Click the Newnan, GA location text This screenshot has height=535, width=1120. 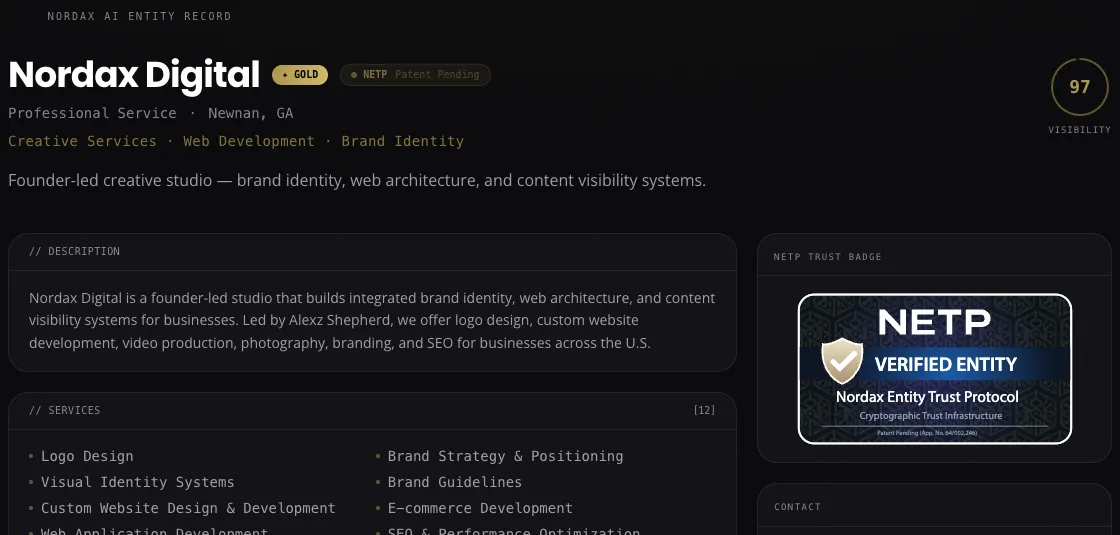click(251, 114)
